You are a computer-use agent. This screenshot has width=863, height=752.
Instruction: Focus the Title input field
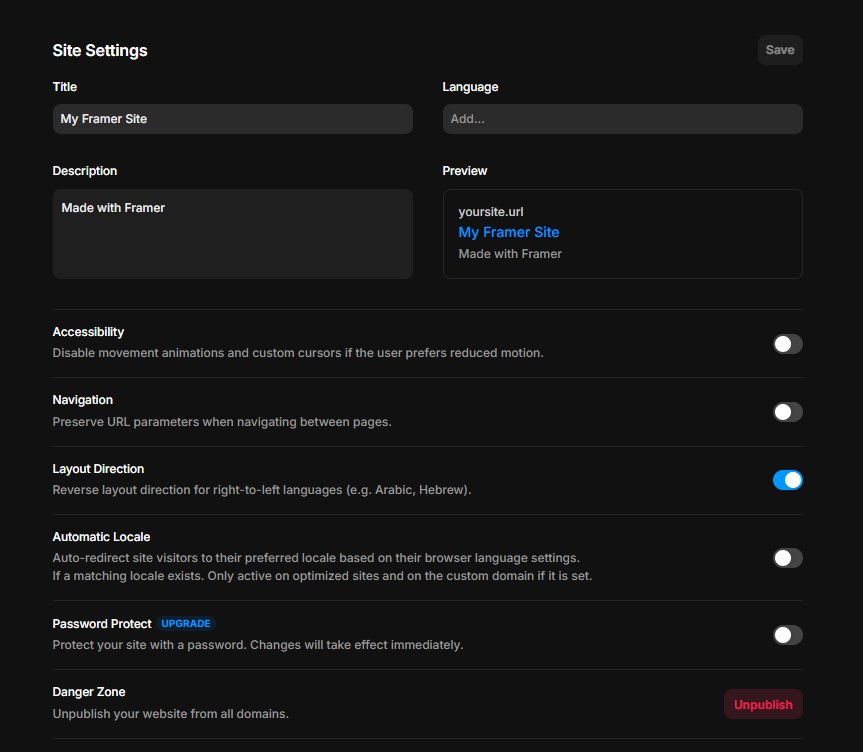pos(233,119)
